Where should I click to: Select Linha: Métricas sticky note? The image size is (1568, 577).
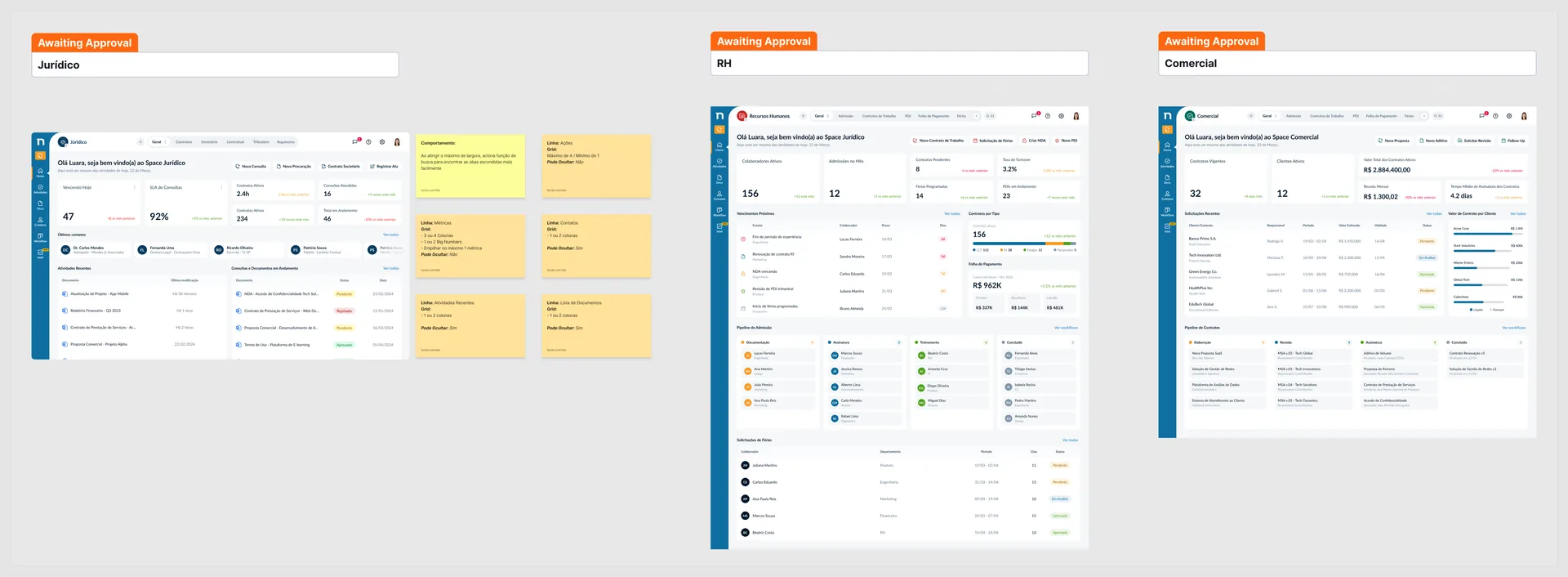coord(470,246)
